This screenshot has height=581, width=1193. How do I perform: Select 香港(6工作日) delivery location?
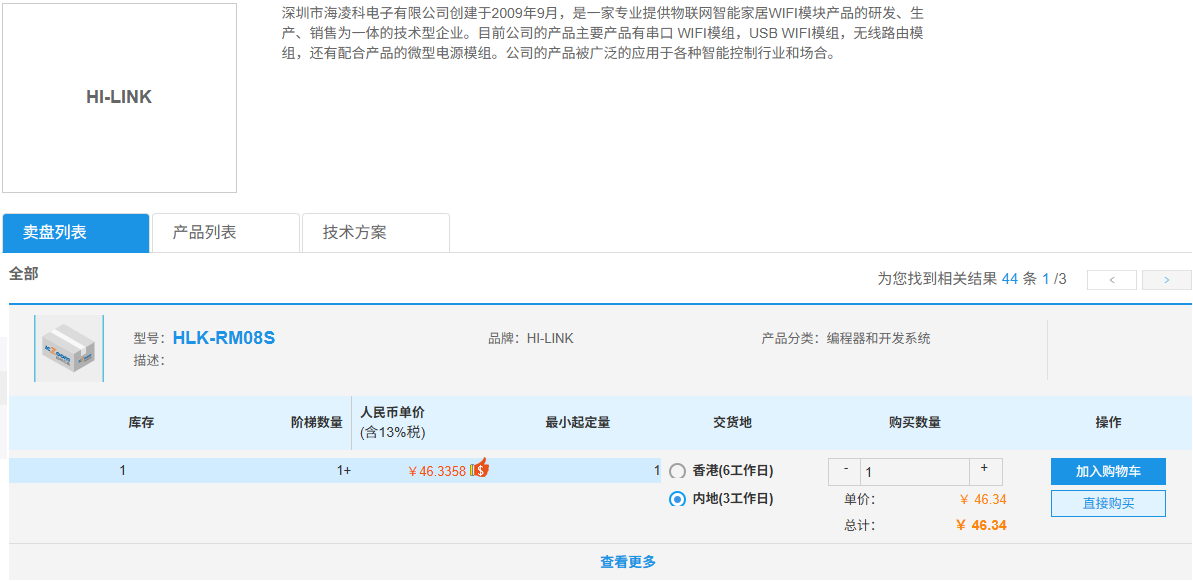point(677,471)
